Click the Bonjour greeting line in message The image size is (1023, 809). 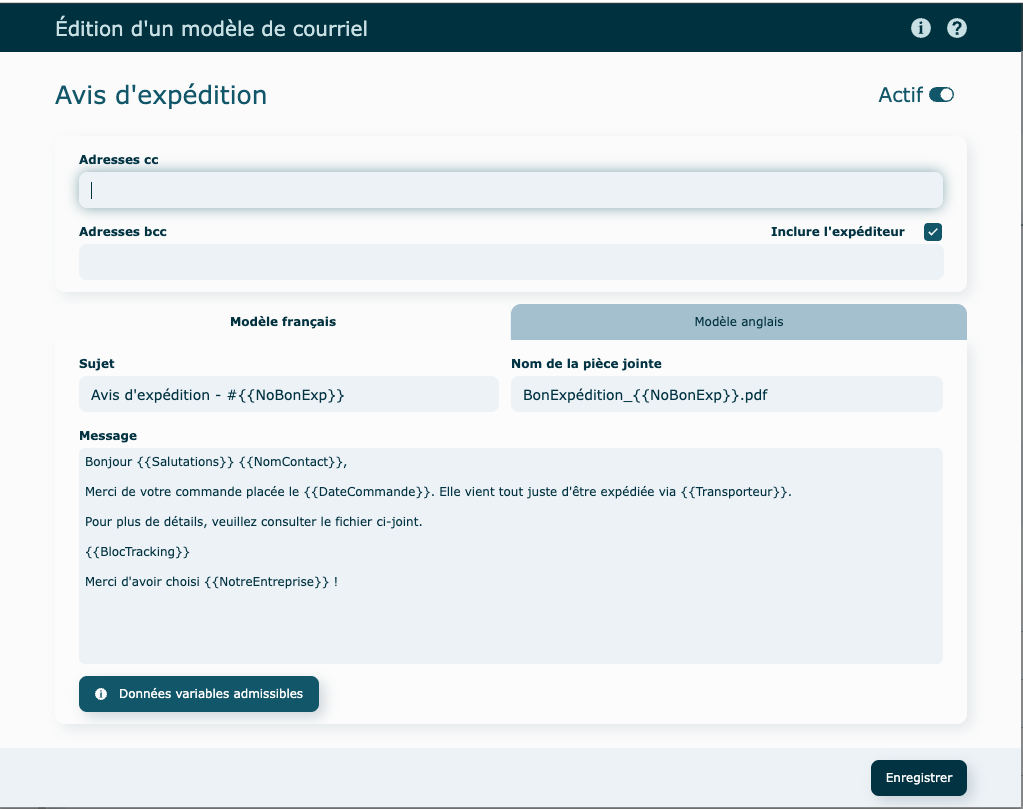[x=216, y=461]
